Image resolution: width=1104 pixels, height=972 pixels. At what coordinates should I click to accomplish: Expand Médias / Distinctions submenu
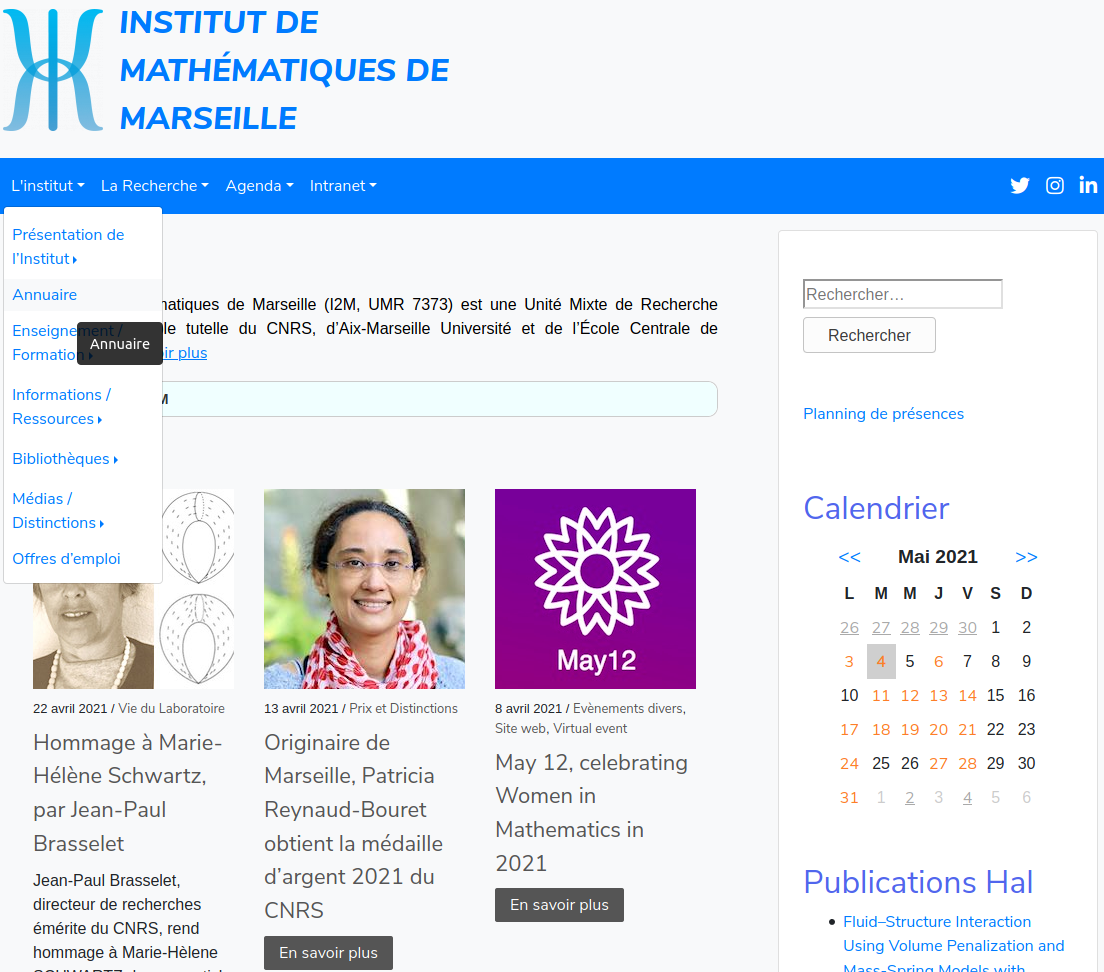pos(58,511)
